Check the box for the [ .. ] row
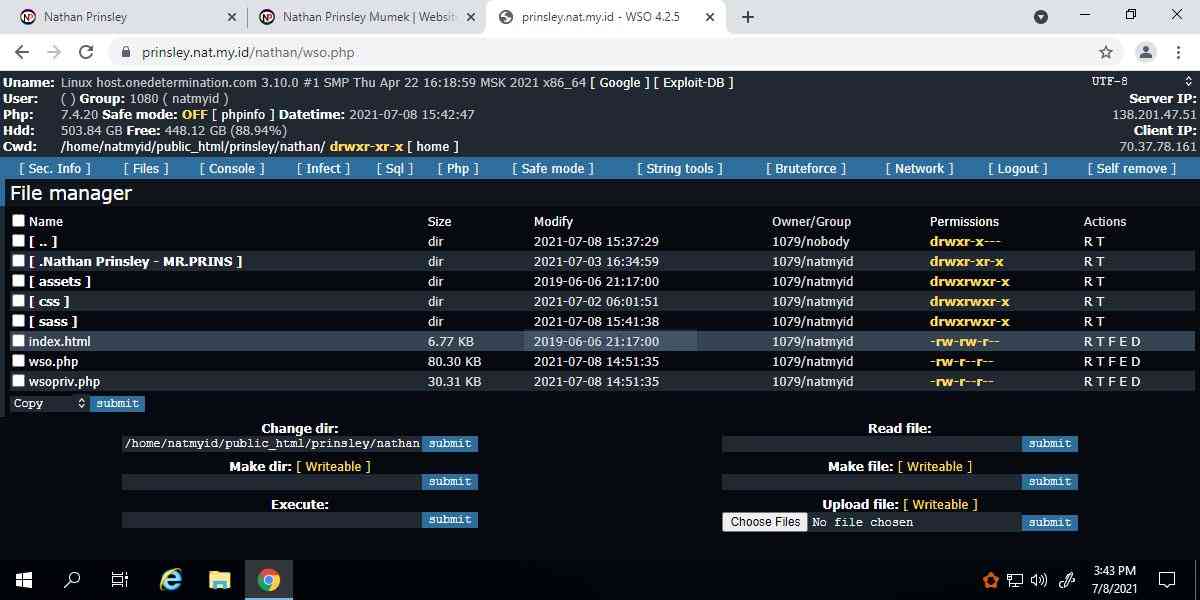The height and width of the screenshot is (600, 1200). (x=18, y=241)
